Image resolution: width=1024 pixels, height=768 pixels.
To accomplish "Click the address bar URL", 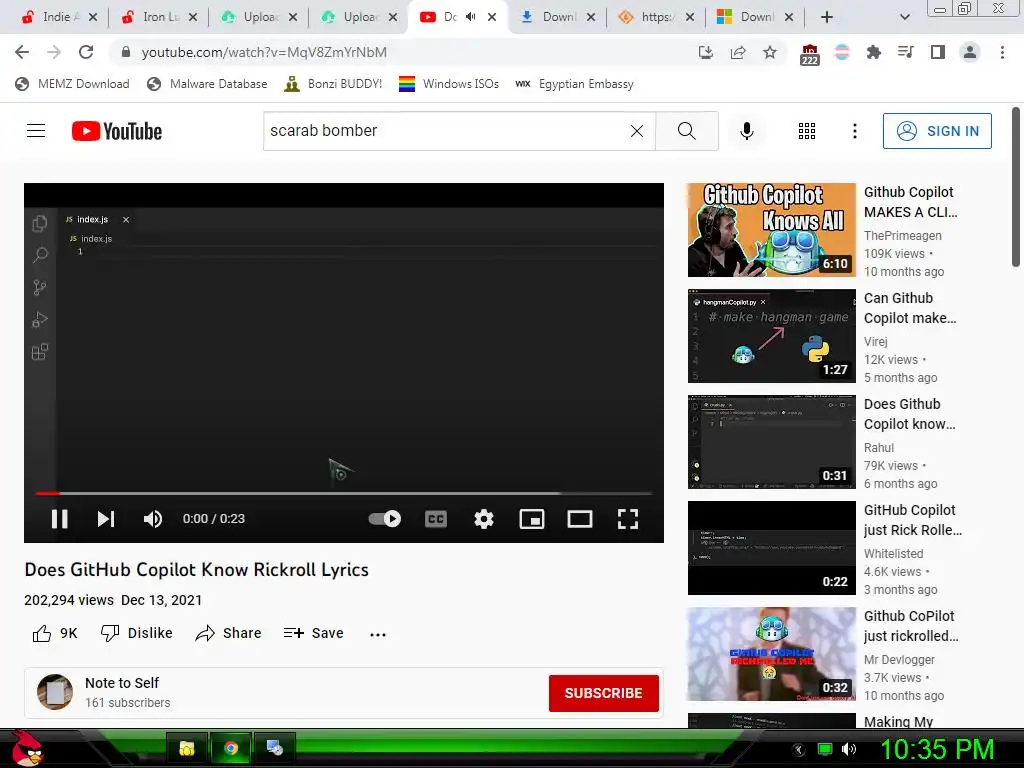I will coord(264,52).
